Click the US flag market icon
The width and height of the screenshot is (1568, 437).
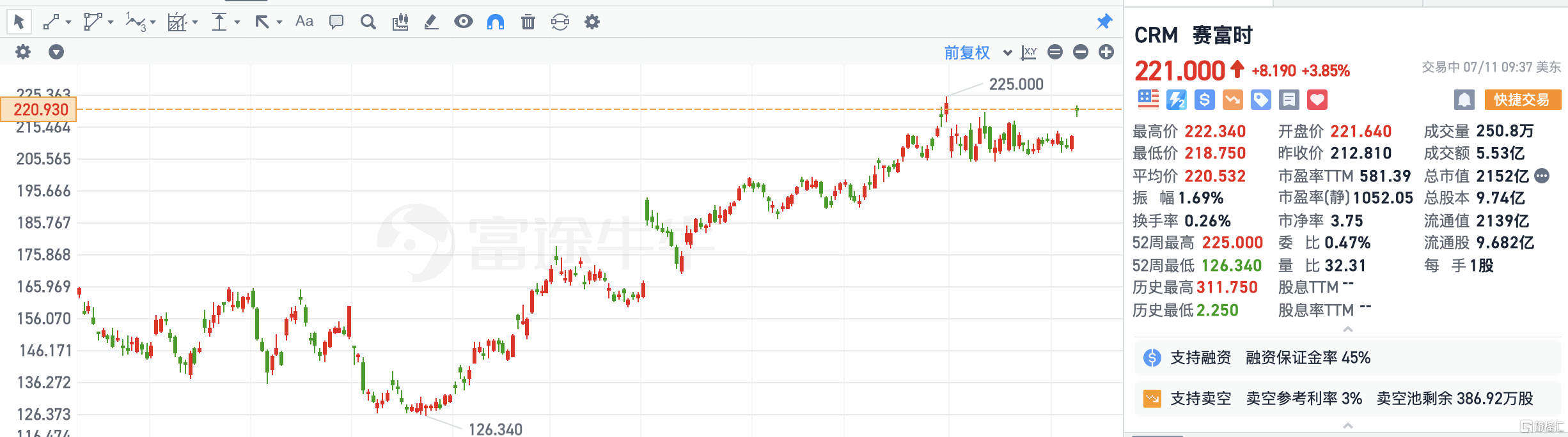tap(1149, 99)
